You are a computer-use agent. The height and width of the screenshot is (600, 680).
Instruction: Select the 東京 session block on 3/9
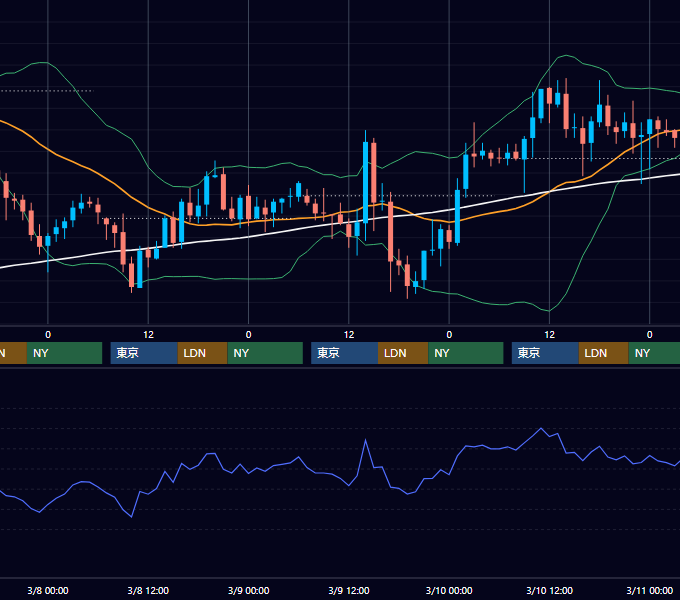[x=344, y=353]
